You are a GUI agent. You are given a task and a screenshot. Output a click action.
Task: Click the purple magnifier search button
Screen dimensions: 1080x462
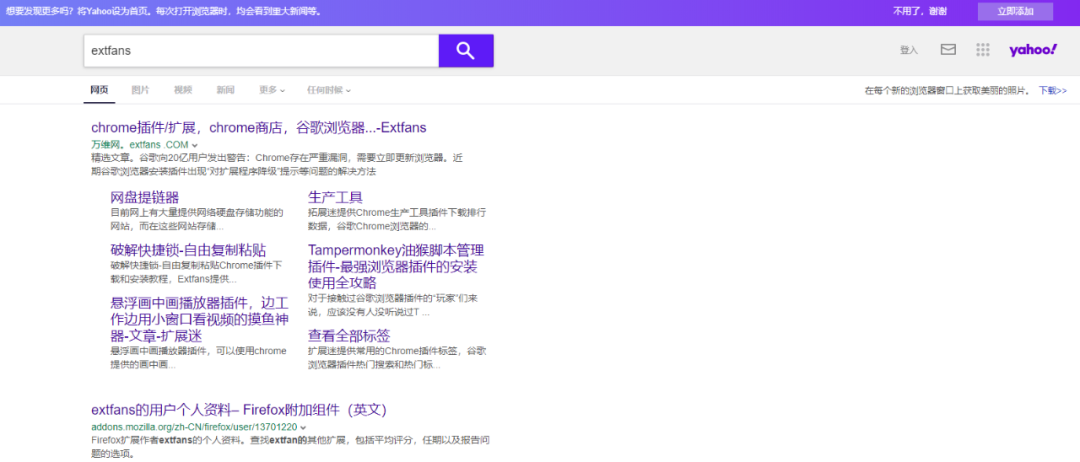click(466, 50)
